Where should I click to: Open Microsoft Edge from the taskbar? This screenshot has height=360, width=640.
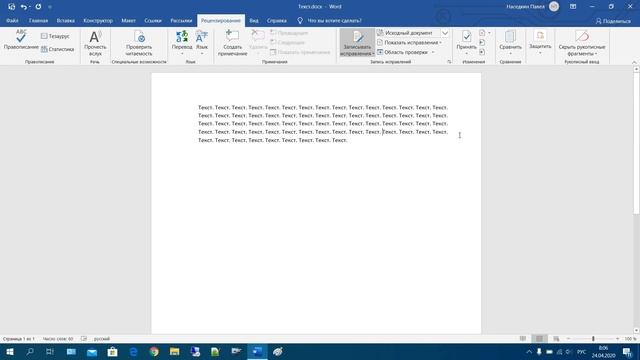click(133, 351)
